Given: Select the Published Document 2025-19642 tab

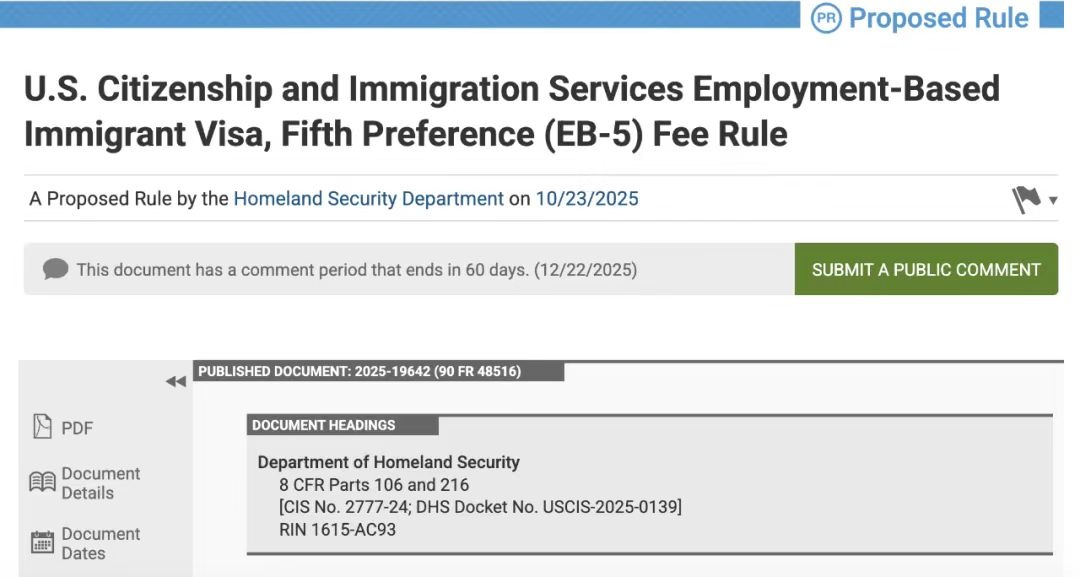Looking at the screenshot, I should 379,372.
